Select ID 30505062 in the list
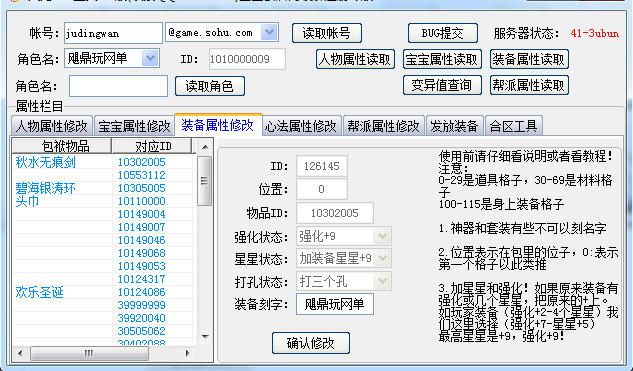The height and width of the screenshot is (371, 633). pyautogui.click(x=142, y=331)
